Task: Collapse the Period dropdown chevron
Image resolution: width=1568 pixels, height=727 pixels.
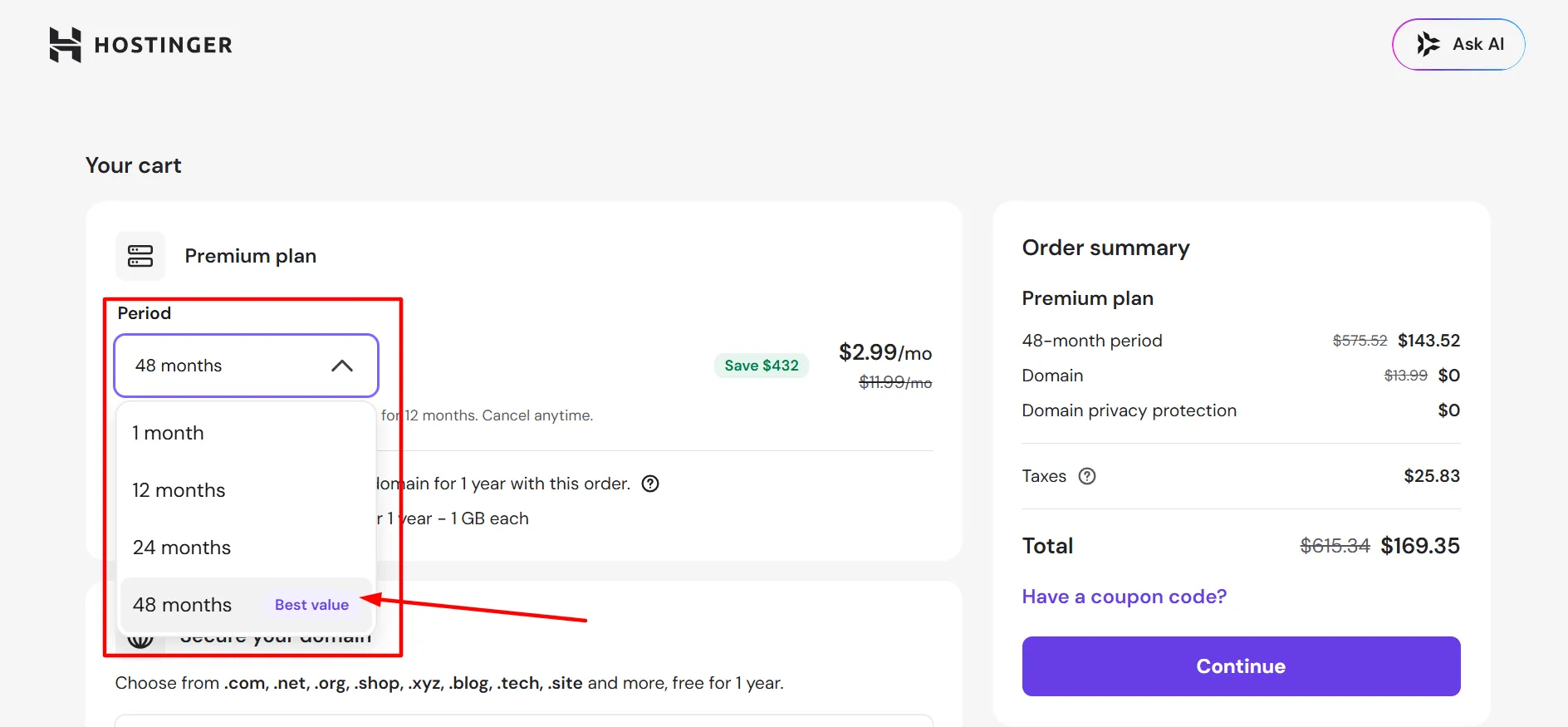Action: [342, 366]
